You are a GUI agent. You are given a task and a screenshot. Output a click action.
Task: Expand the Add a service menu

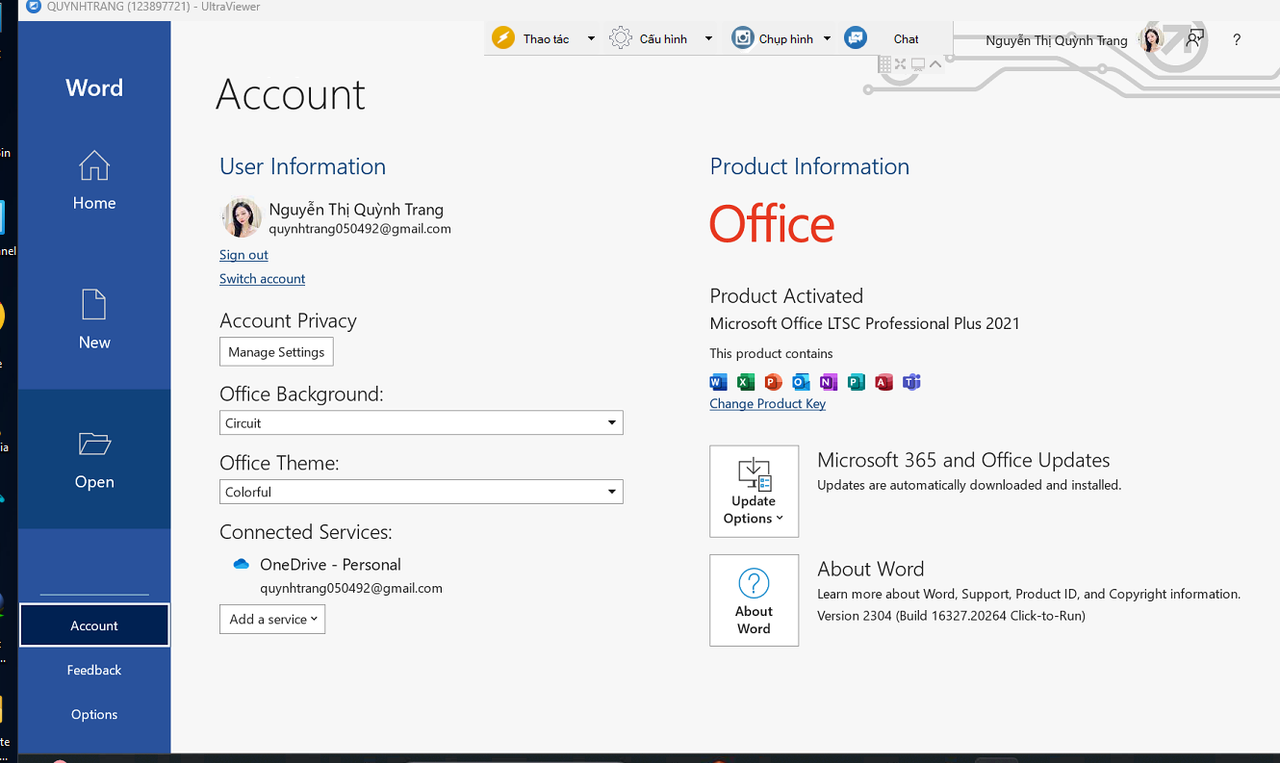click(x=272, y=619)
